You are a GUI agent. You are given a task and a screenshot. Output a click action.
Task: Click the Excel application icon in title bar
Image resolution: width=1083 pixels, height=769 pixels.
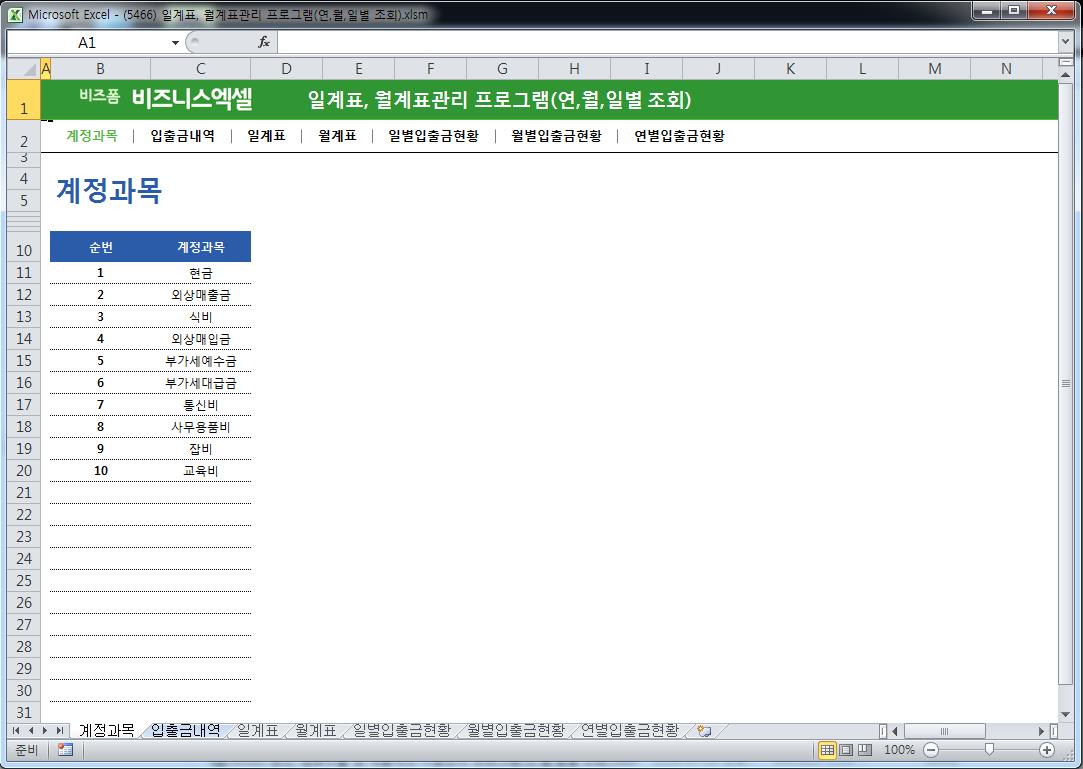tap(15, 14)
